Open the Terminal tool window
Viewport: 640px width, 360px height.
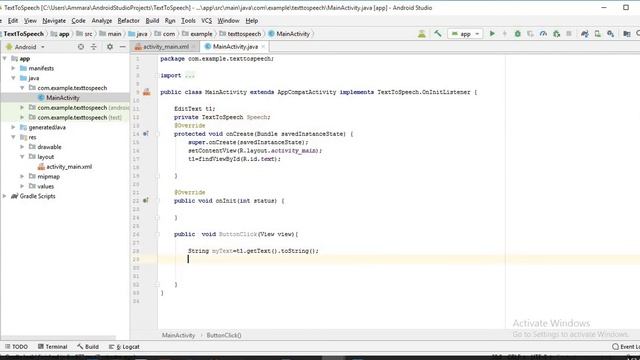pos(53,347)
